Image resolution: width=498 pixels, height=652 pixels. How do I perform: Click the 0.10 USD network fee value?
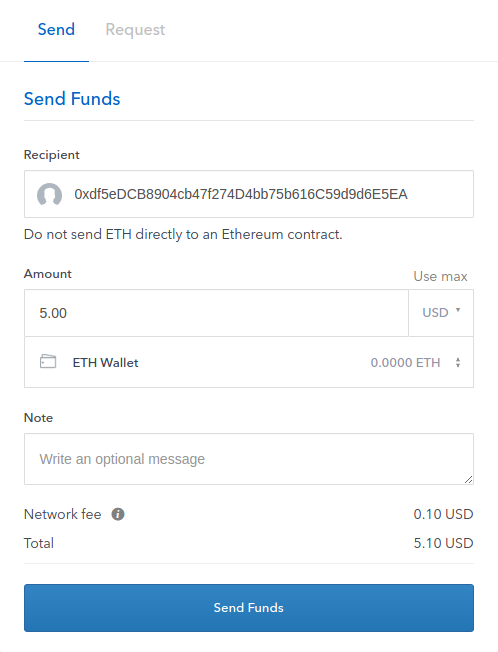click(x=443, y=514)
